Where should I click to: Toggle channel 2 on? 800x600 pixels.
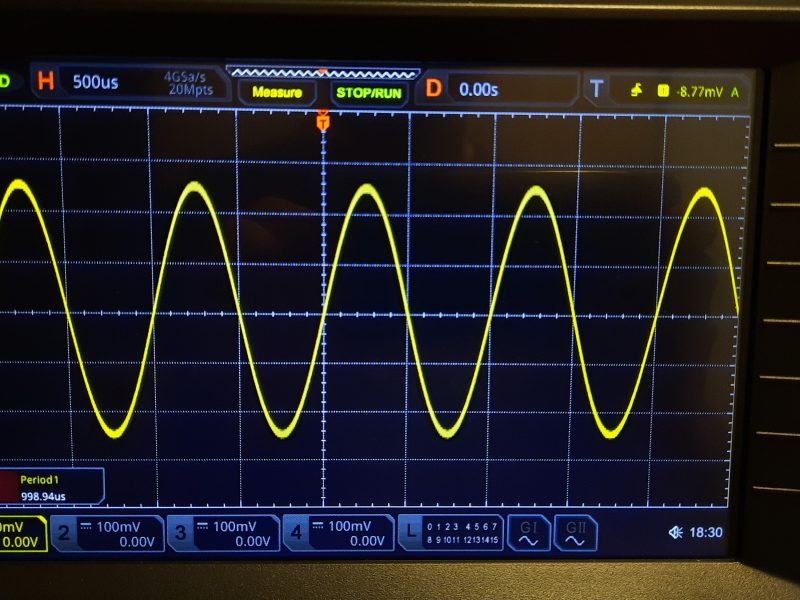tap(65, 532)
